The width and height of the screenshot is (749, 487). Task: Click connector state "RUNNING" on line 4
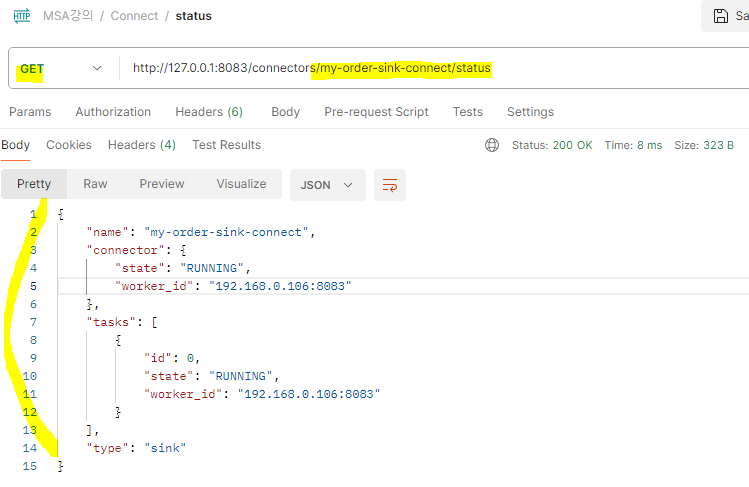212,268
